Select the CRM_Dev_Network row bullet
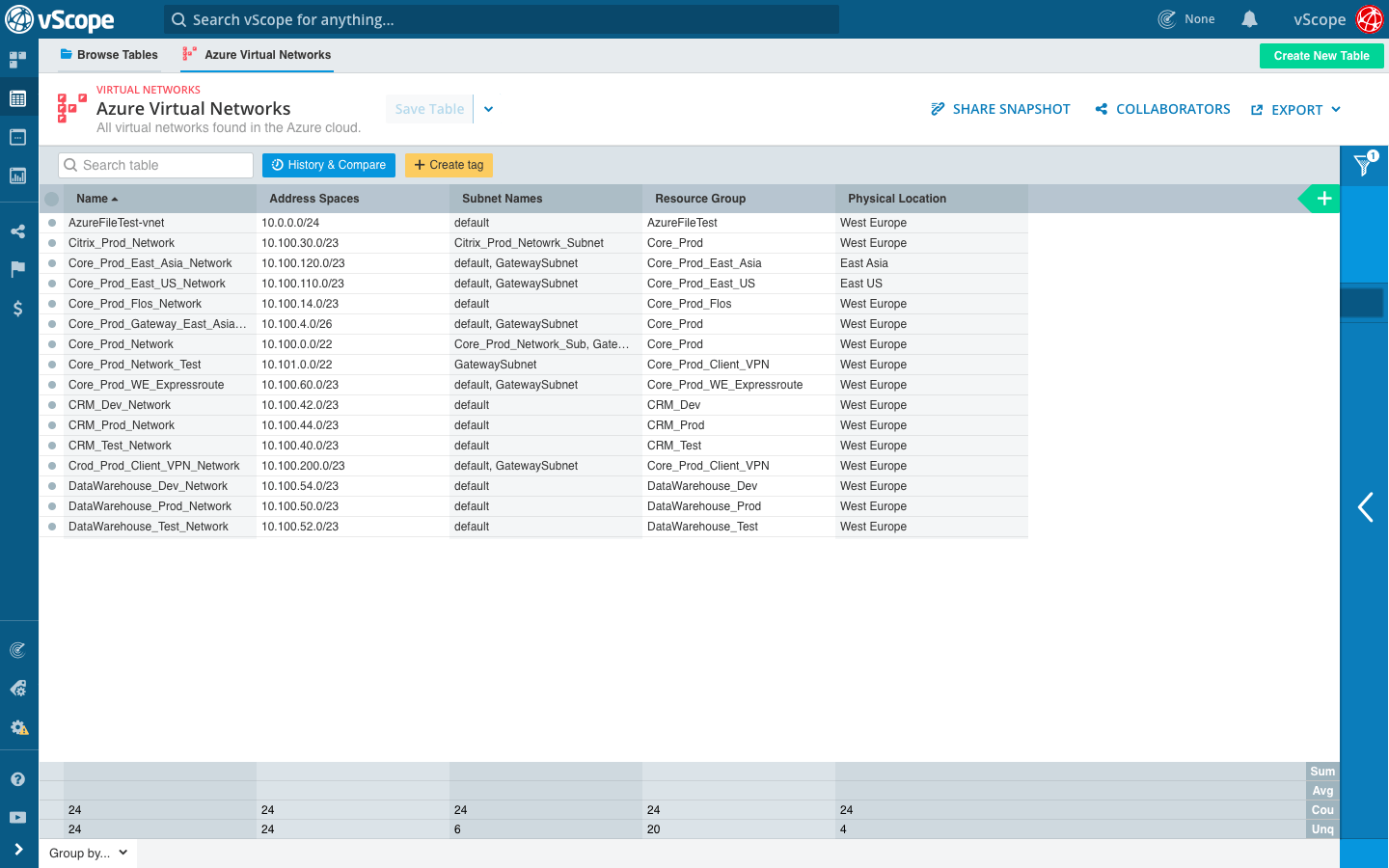This screenshot has width=1389, height=868. coord(52,405)
